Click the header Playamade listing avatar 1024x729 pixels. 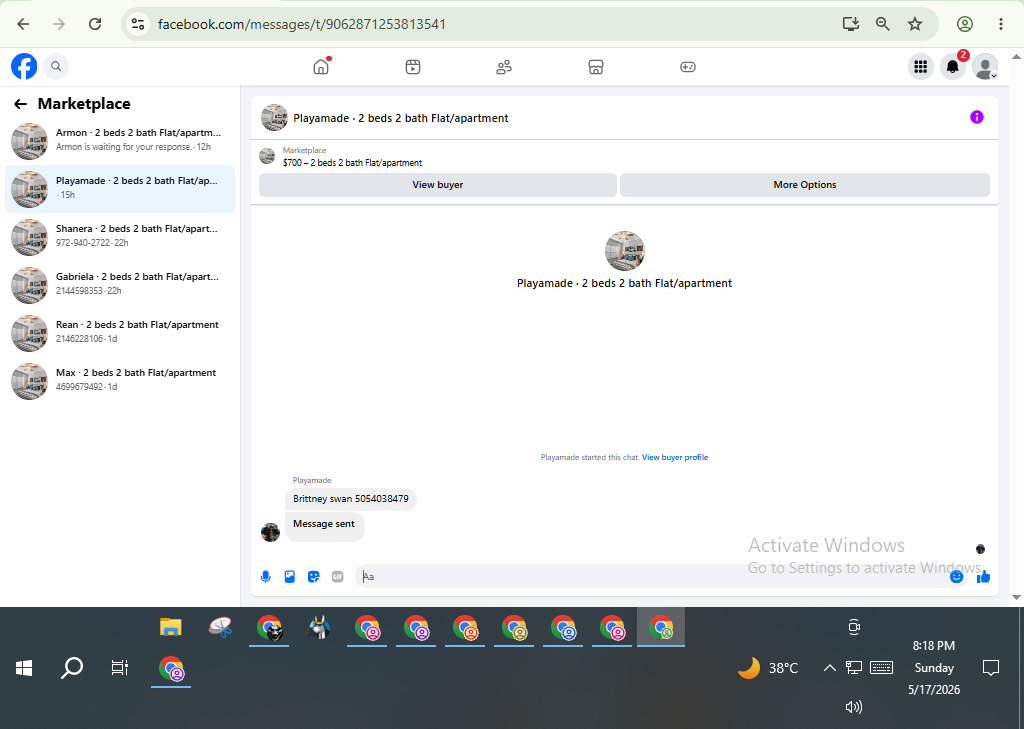274,118
